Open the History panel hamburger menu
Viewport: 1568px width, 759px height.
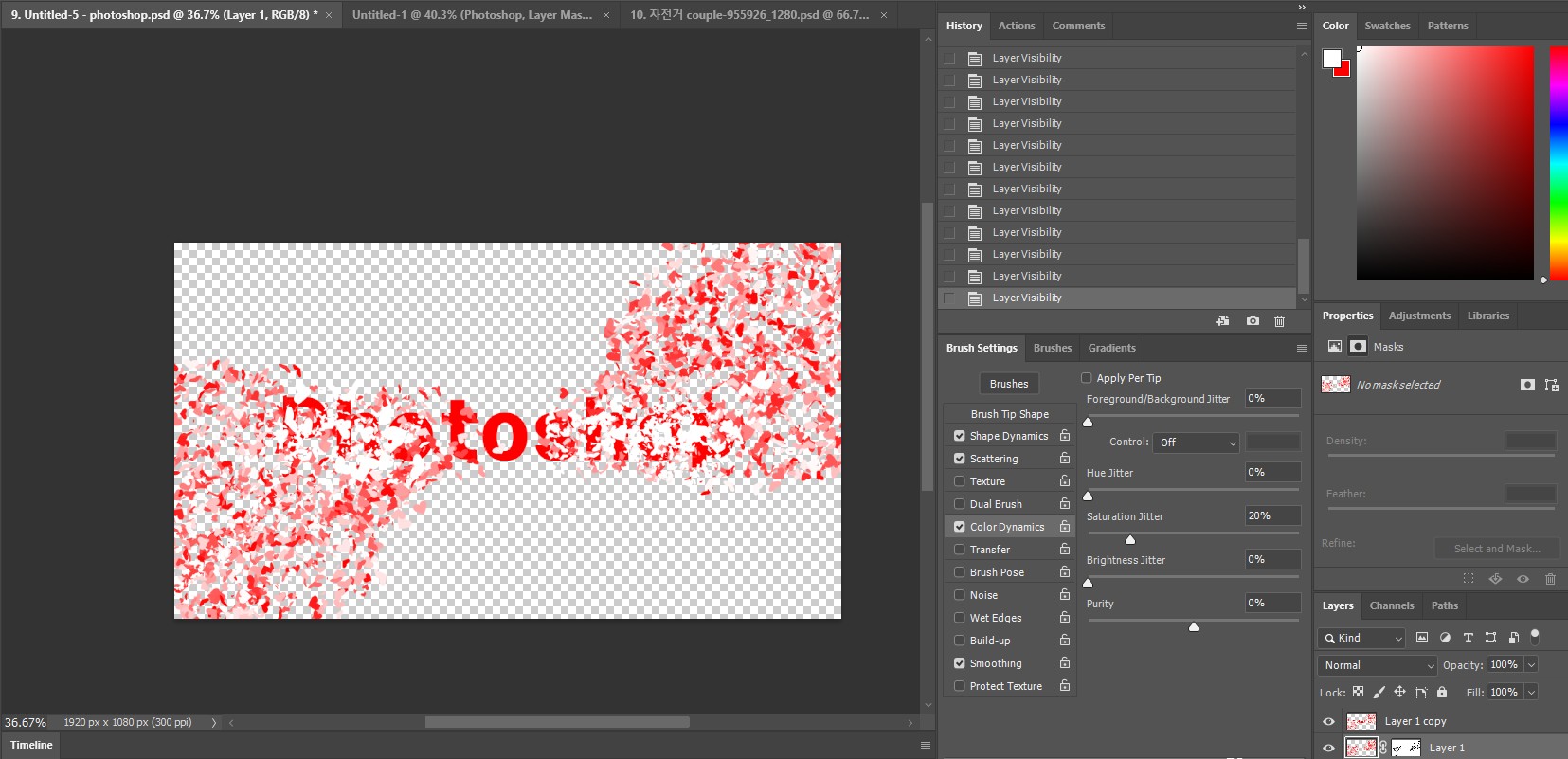1302,26
